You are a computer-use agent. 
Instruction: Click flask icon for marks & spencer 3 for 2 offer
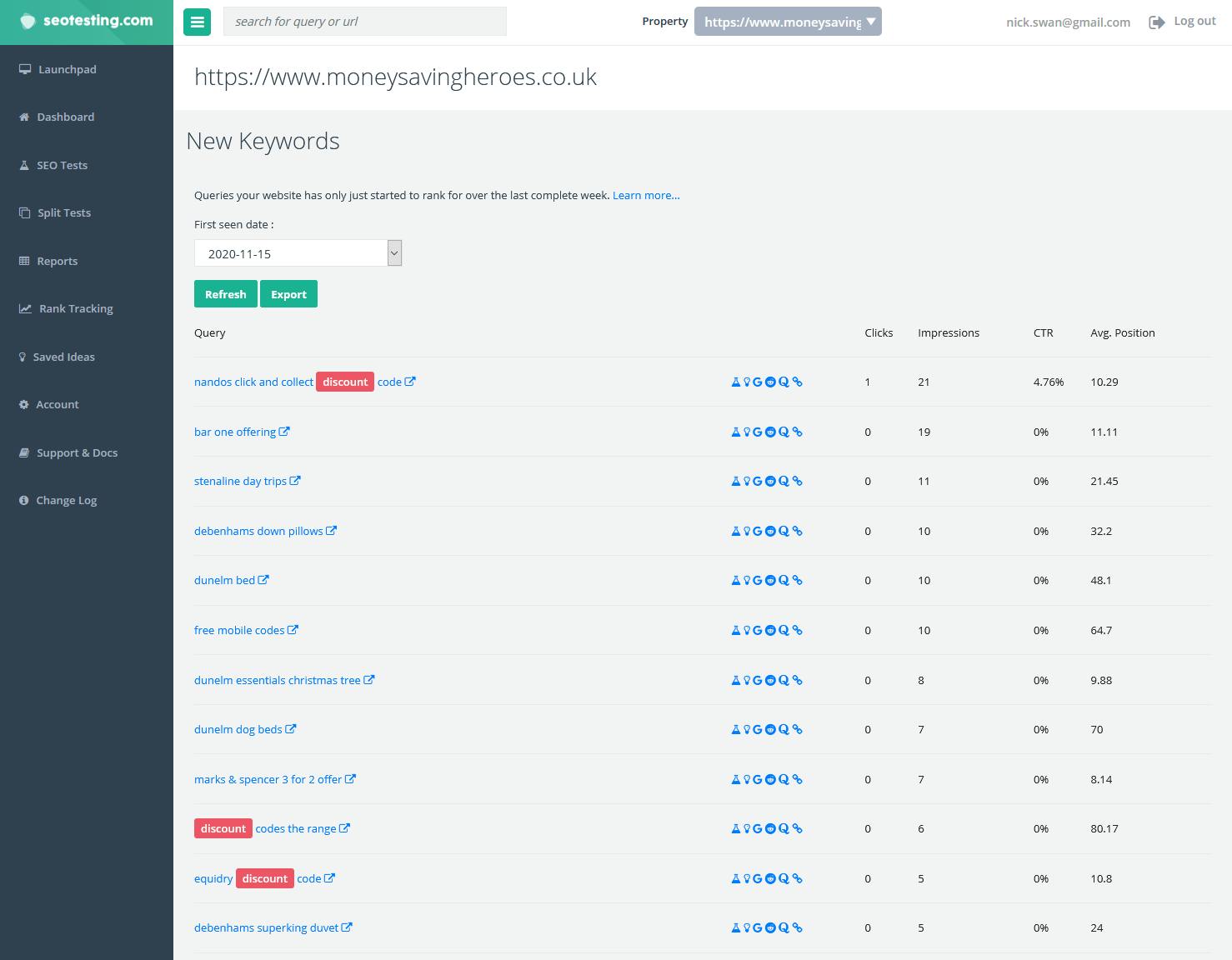coord(736,779)
